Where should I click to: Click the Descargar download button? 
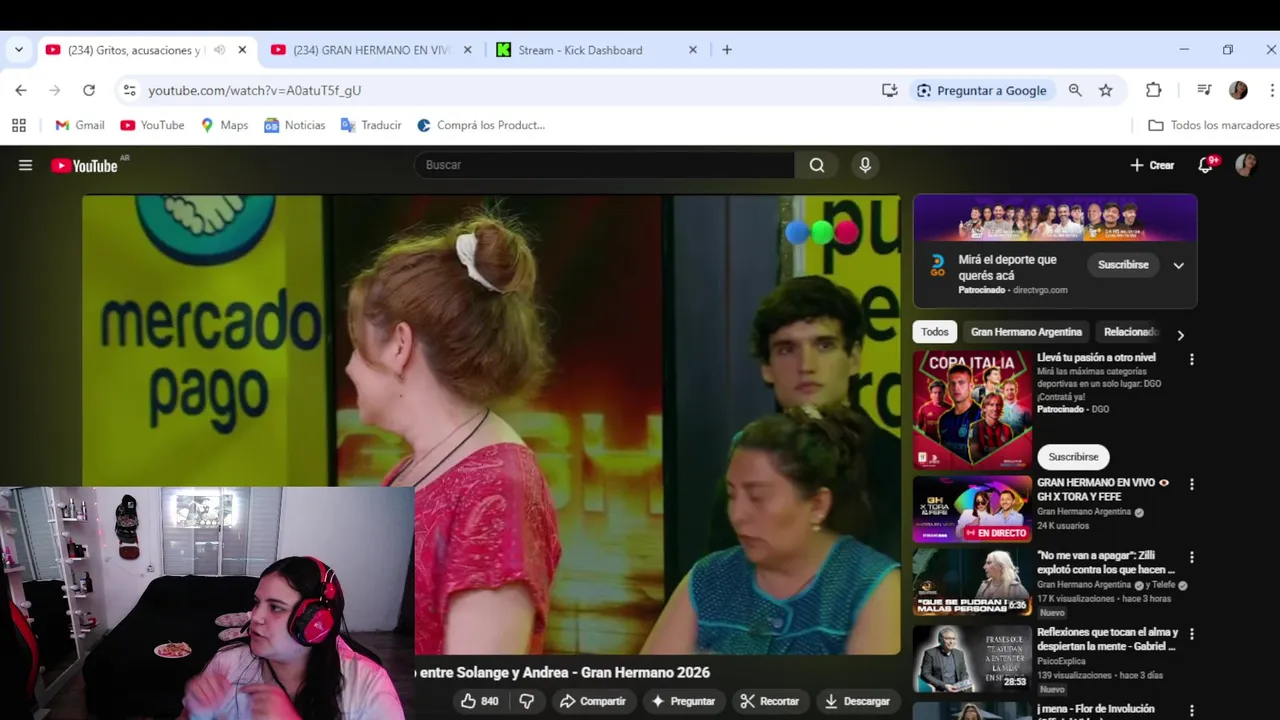click(x=856, y=701)
